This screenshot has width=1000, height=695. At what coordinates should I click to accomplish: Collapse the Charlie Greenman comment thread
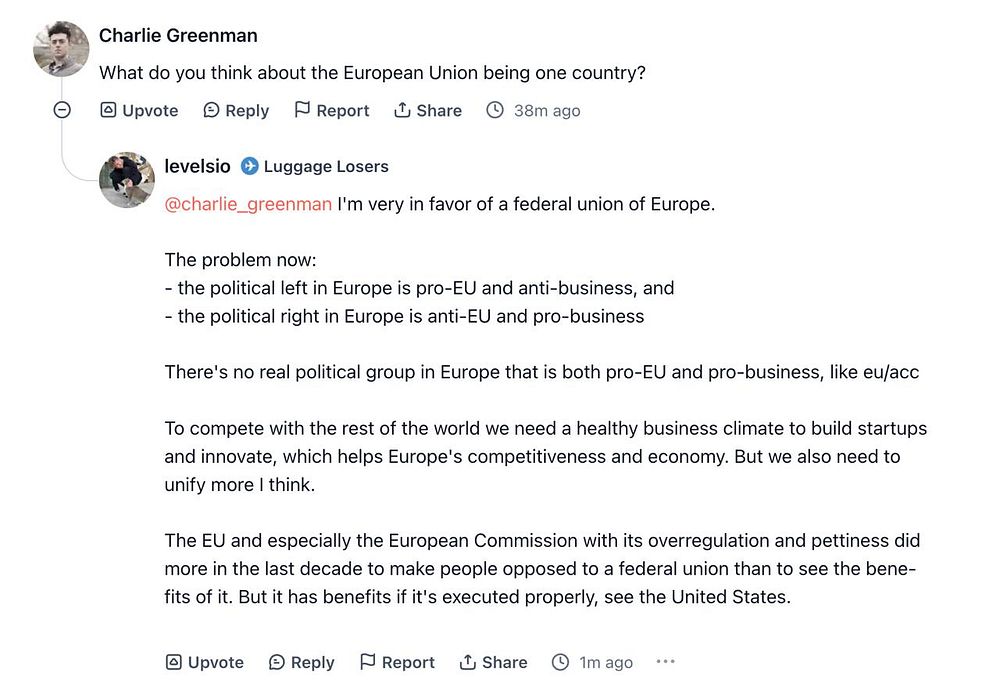pyautogui.click(x=62, y=110)
